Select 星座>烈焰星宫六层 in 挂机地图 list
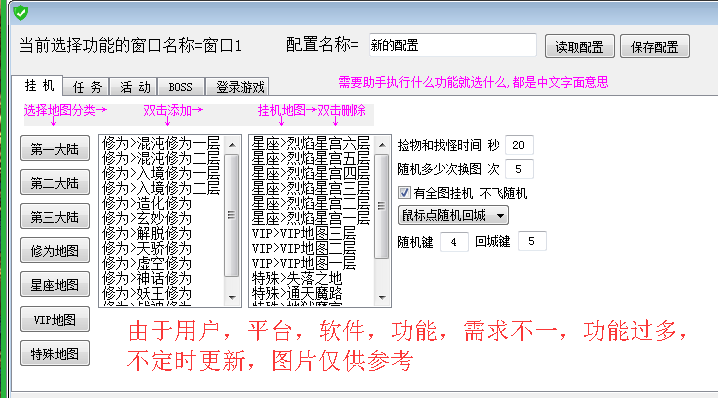 tap(311, 143)
